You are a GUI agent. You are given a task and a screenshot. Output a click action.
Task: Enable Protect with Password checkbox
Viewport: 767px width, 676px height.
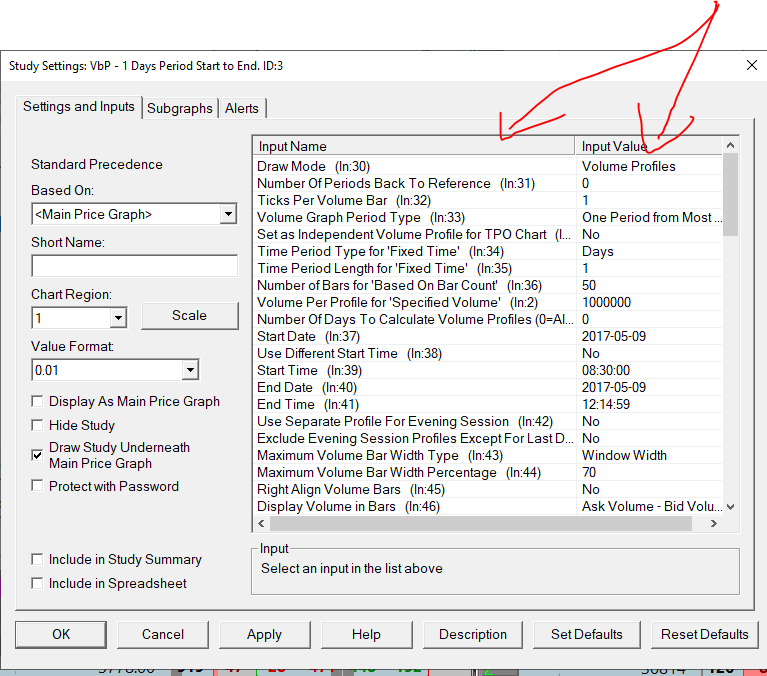(37, 486)
